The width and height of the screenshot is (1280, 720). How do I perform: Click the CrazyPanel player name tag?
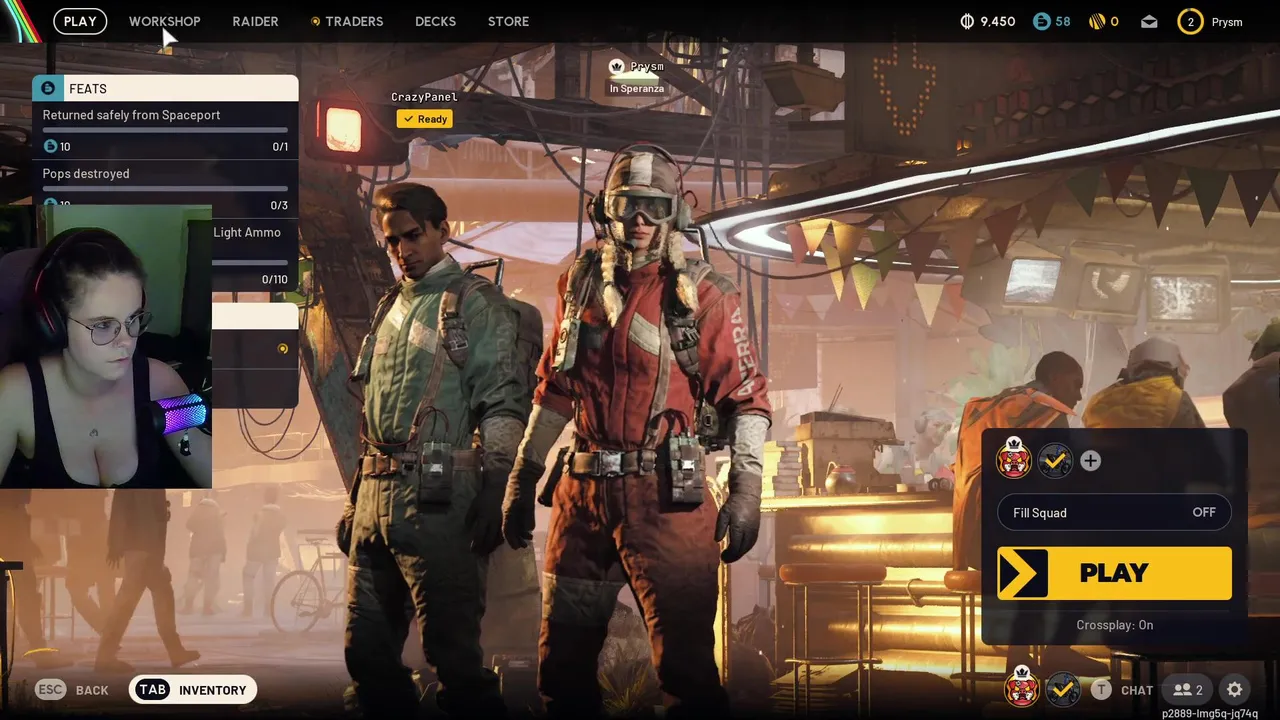(x=424, y=97)
